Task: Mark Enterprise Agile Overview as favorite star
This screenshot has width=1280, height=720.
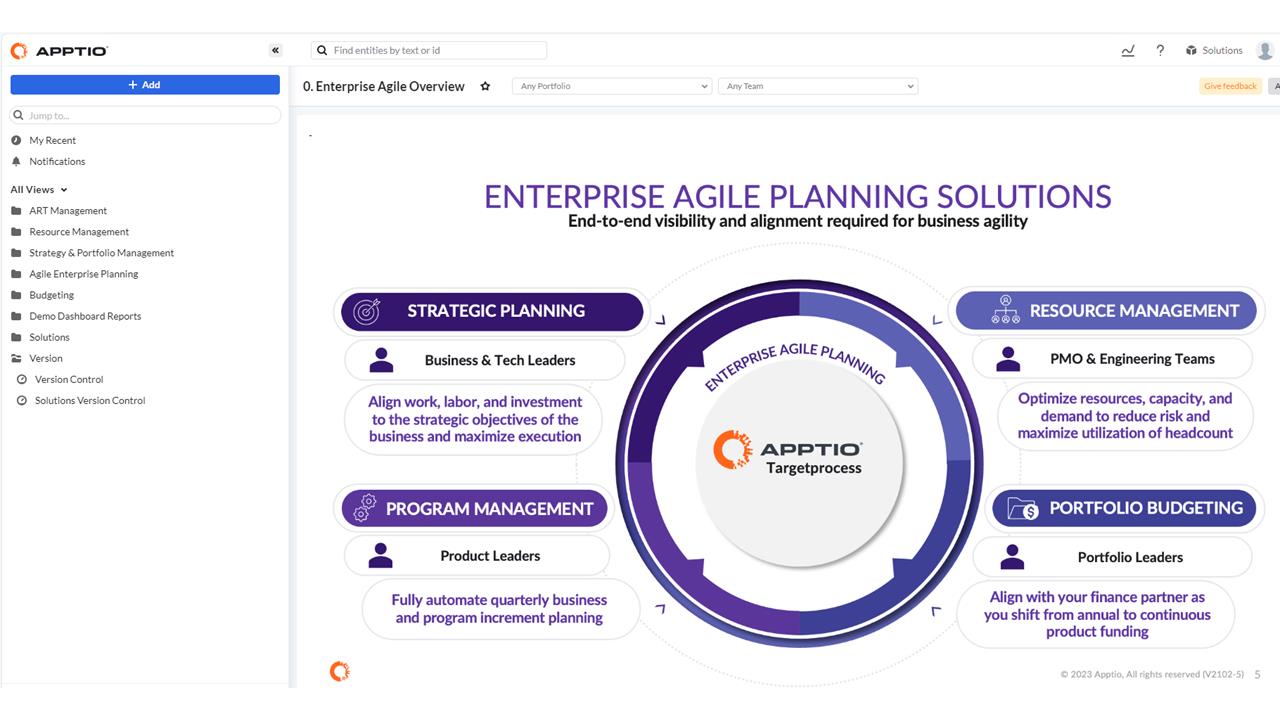Action: pyautogui.click(x=485, y=86)
